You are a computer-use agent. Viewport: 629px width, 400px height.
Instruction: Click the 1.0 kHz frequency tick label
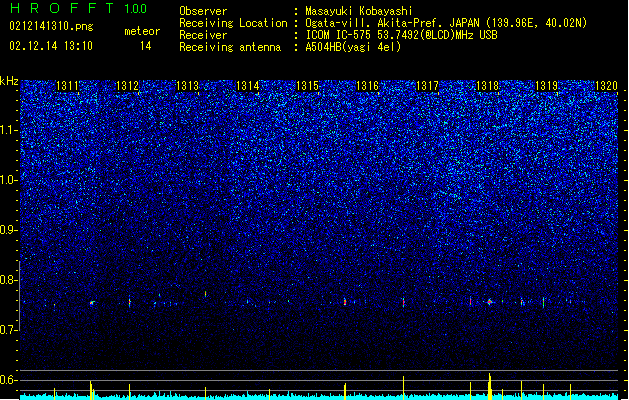[x=9, y=180]
